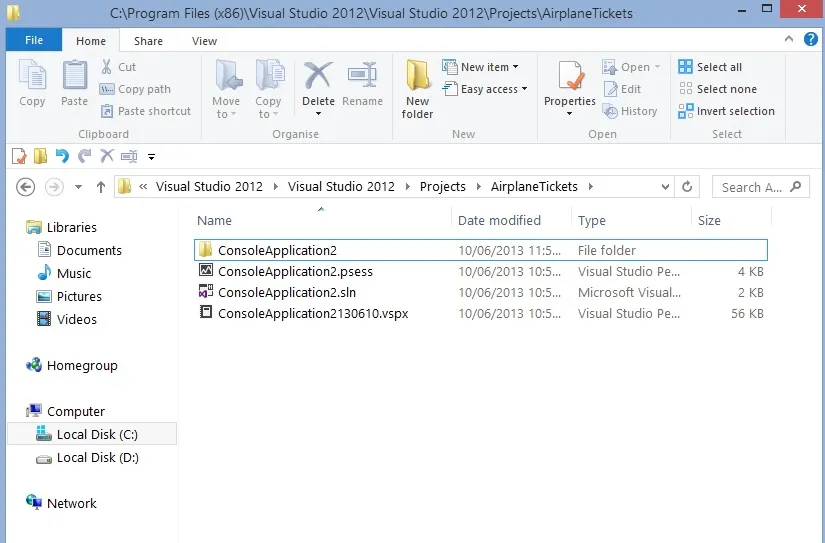
Task: Click quick access Delete X icon
Action: 107,156
